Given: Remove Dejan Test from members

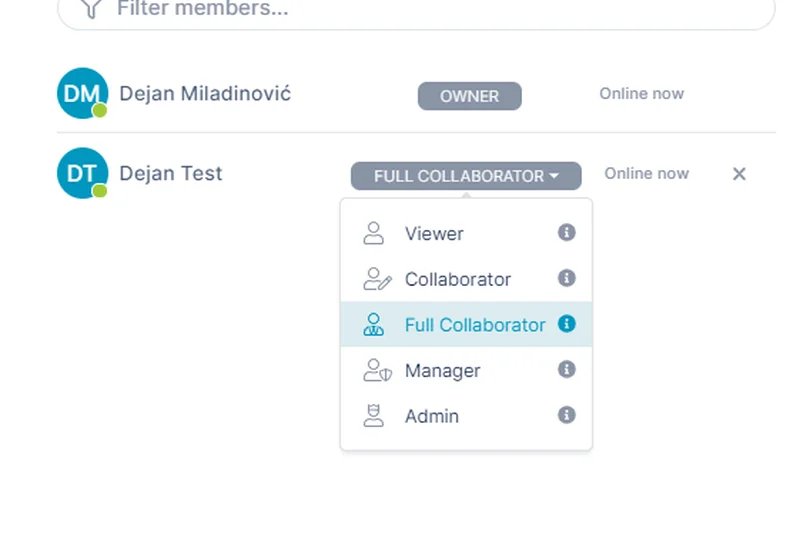Looking at the screenshot, I should click(x=739, y=174).
